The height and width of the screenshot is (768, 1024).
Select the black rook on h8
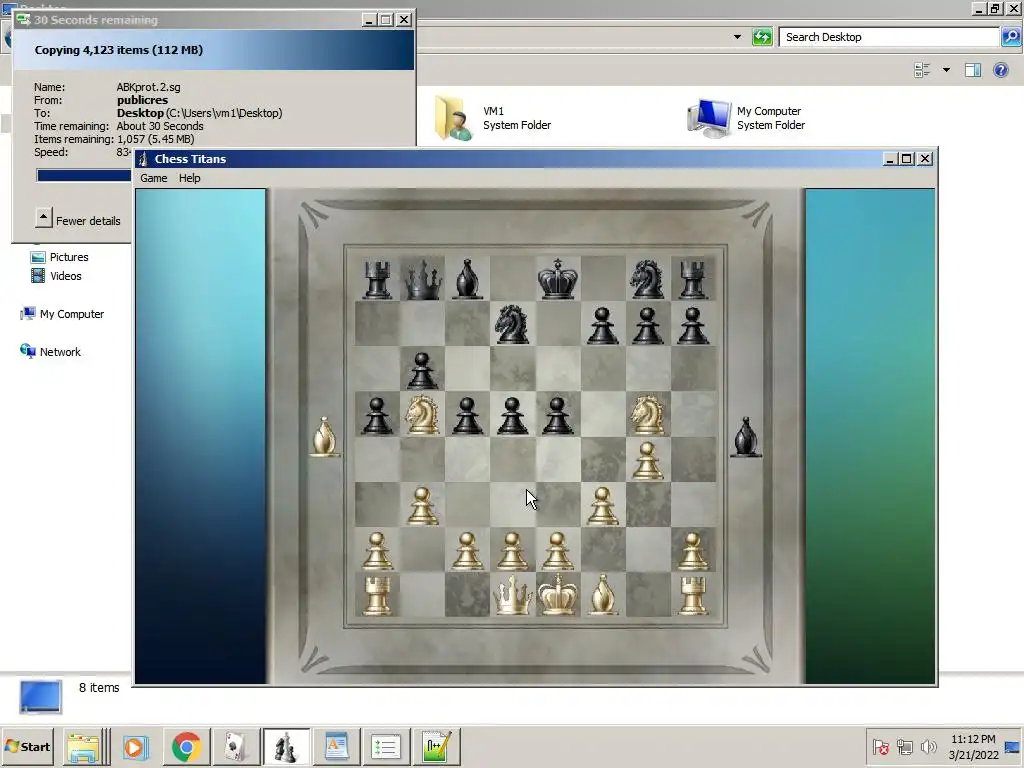[x=692, y=279]
